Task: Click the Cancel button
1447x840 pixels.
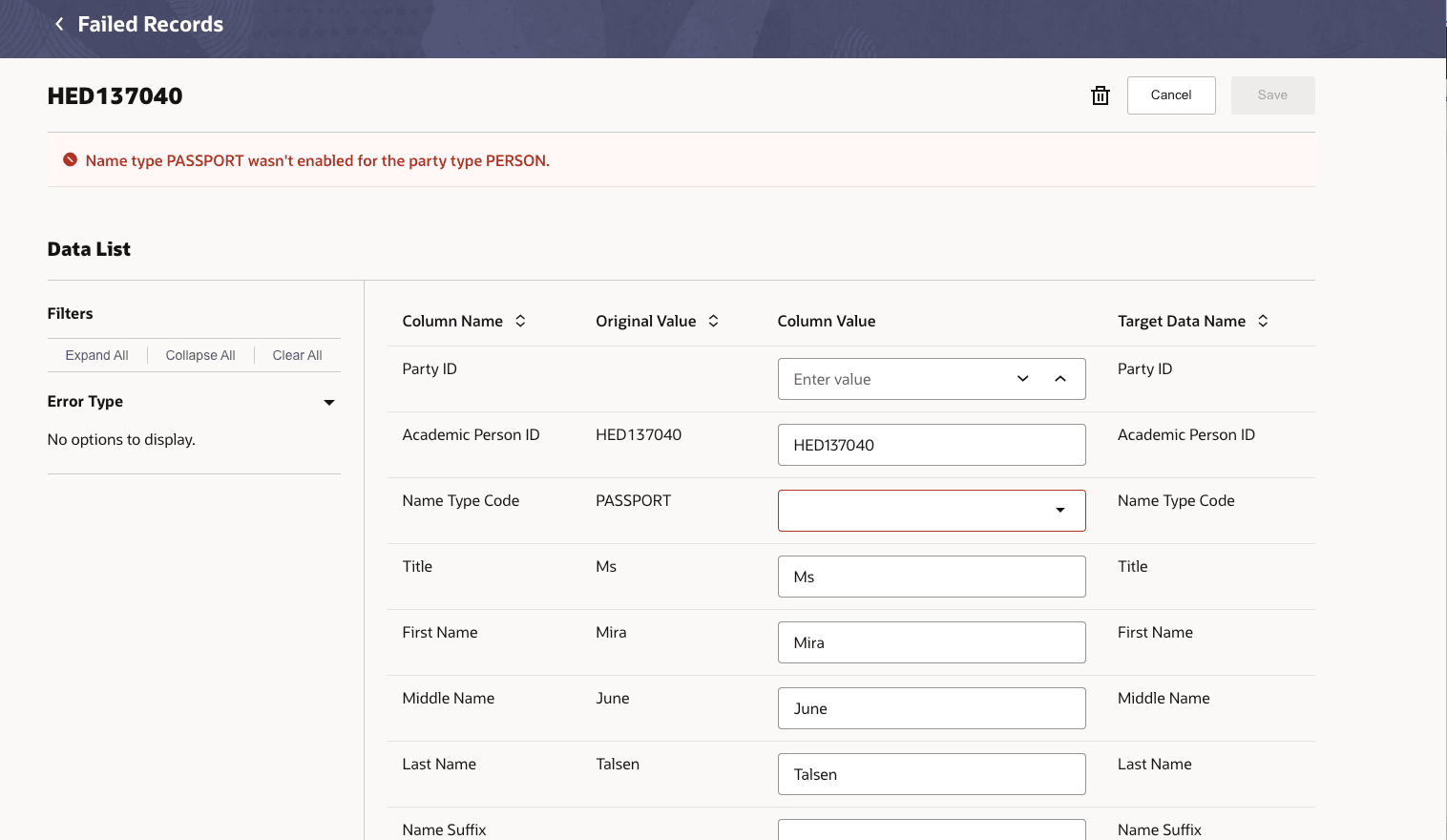Action: 1171,95
